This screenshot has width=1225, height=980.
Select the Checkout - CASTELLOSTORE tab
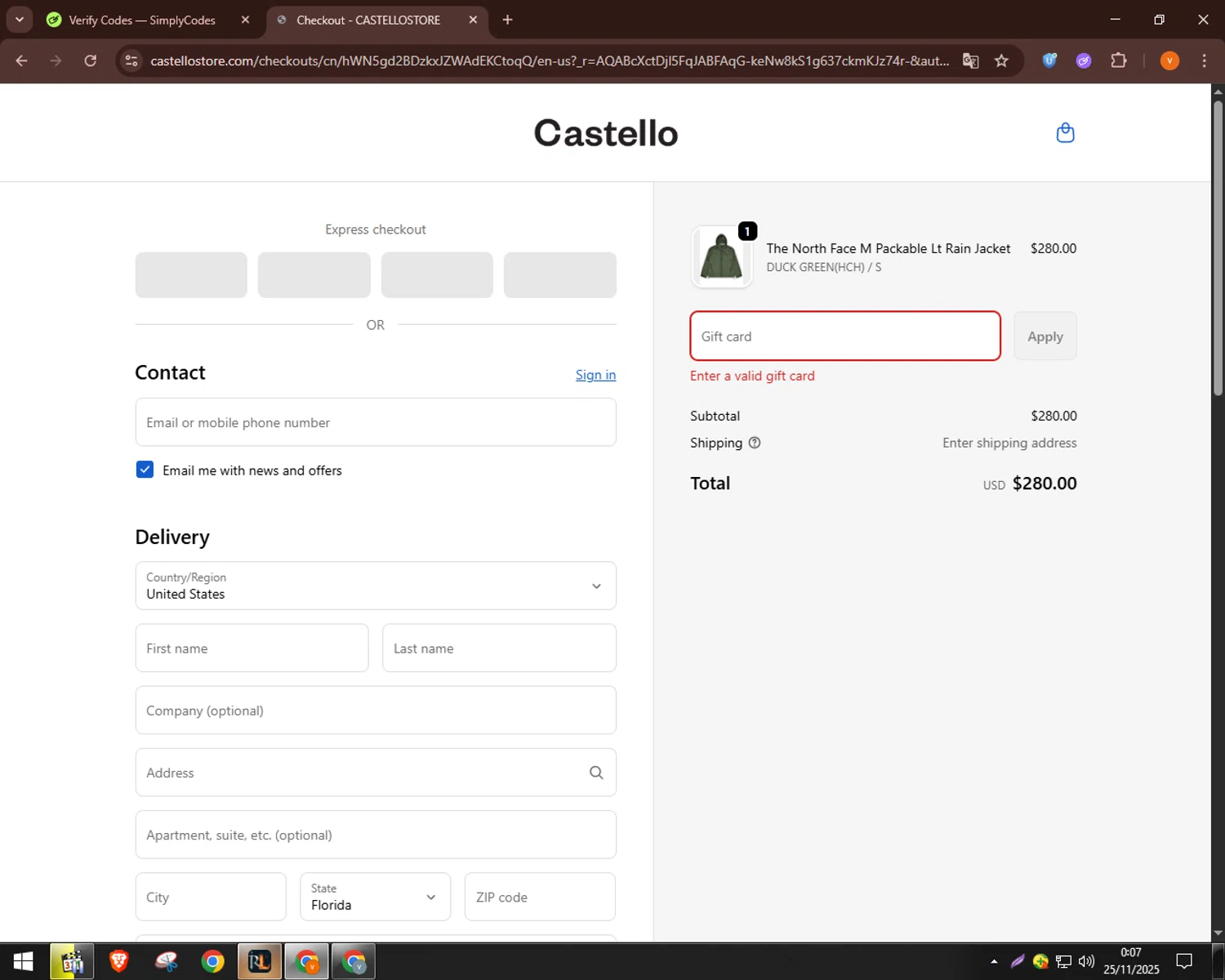[x=368, y=20]
